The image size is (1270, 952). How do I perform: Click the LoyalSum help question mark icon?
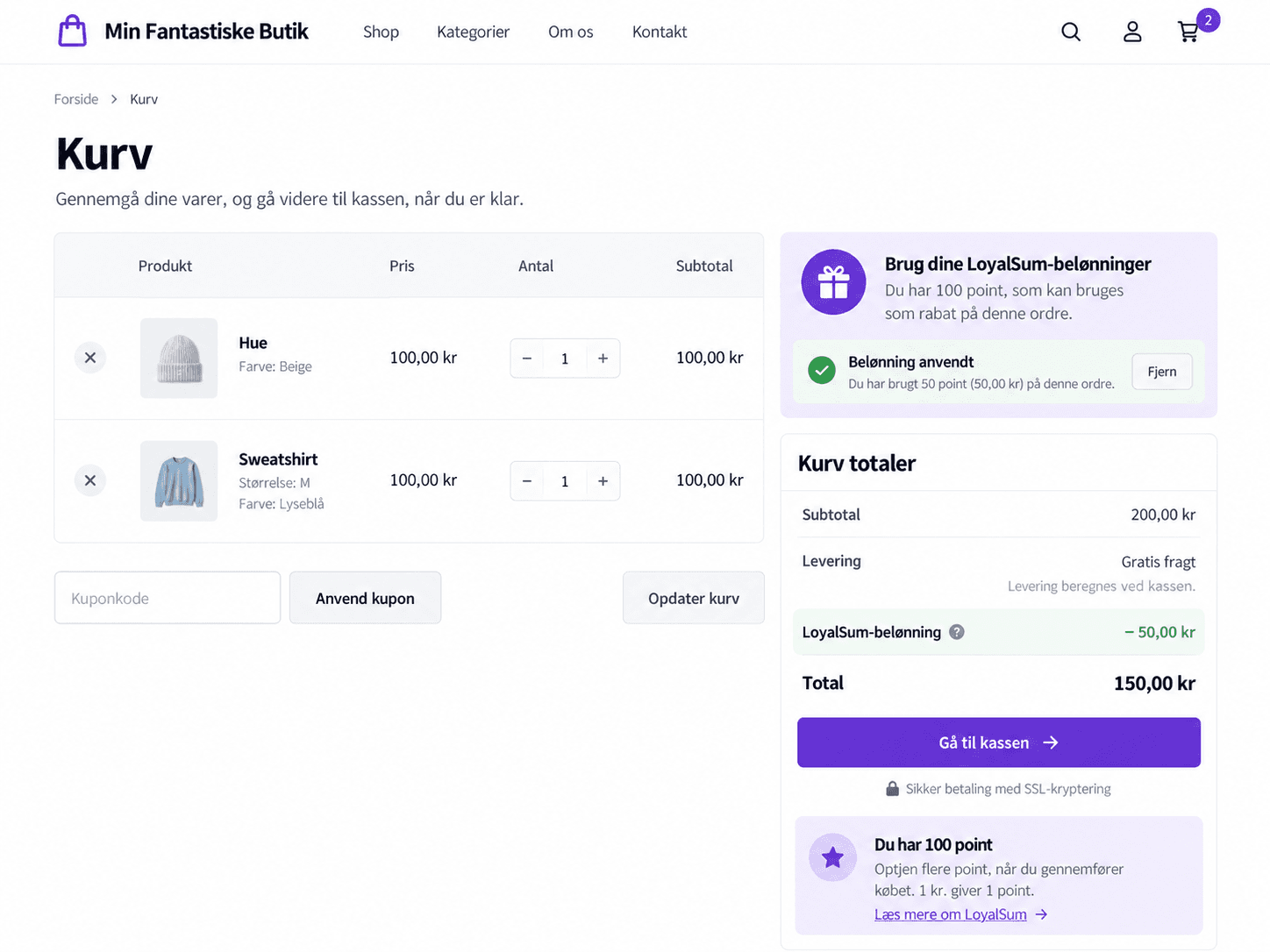pyautogui.click(x=957, y=632)
